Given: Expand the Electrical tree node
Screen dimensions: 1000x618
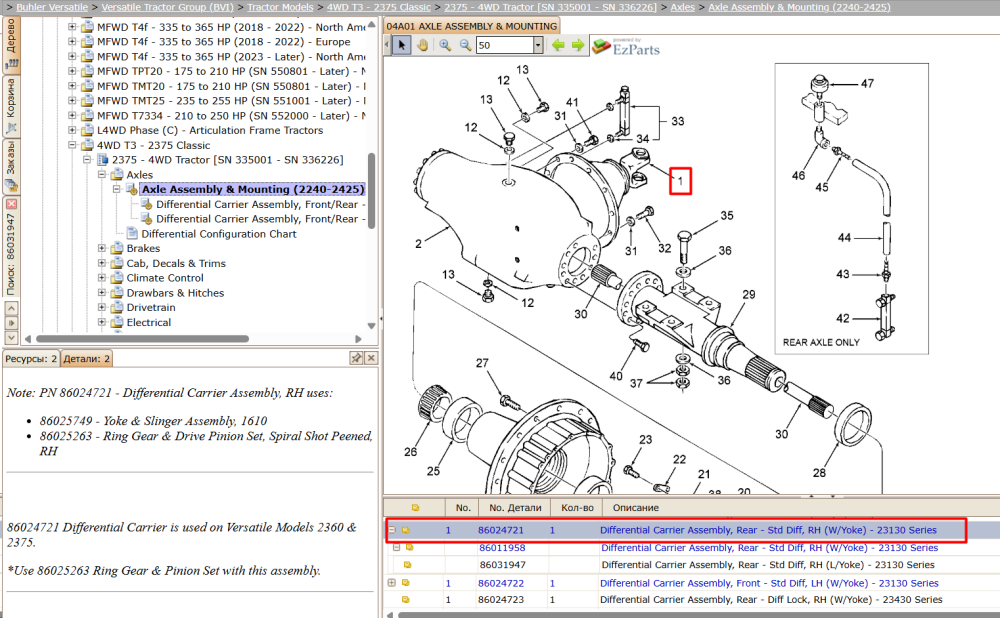Looking at the screenshot, I should pos(101,322).
